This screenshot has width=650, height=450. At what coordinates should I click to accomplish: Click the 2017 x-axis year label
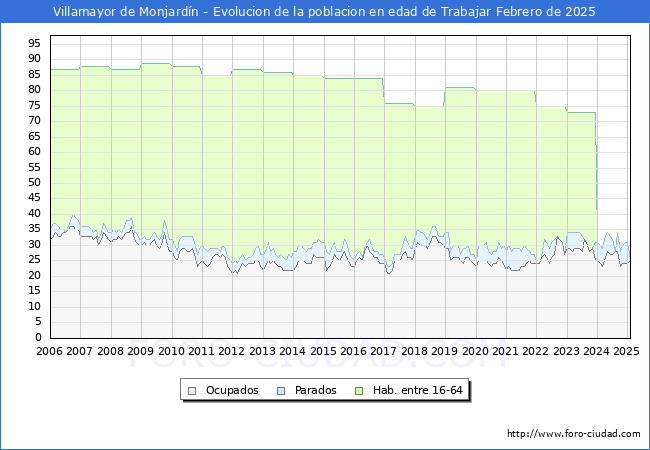383,351
